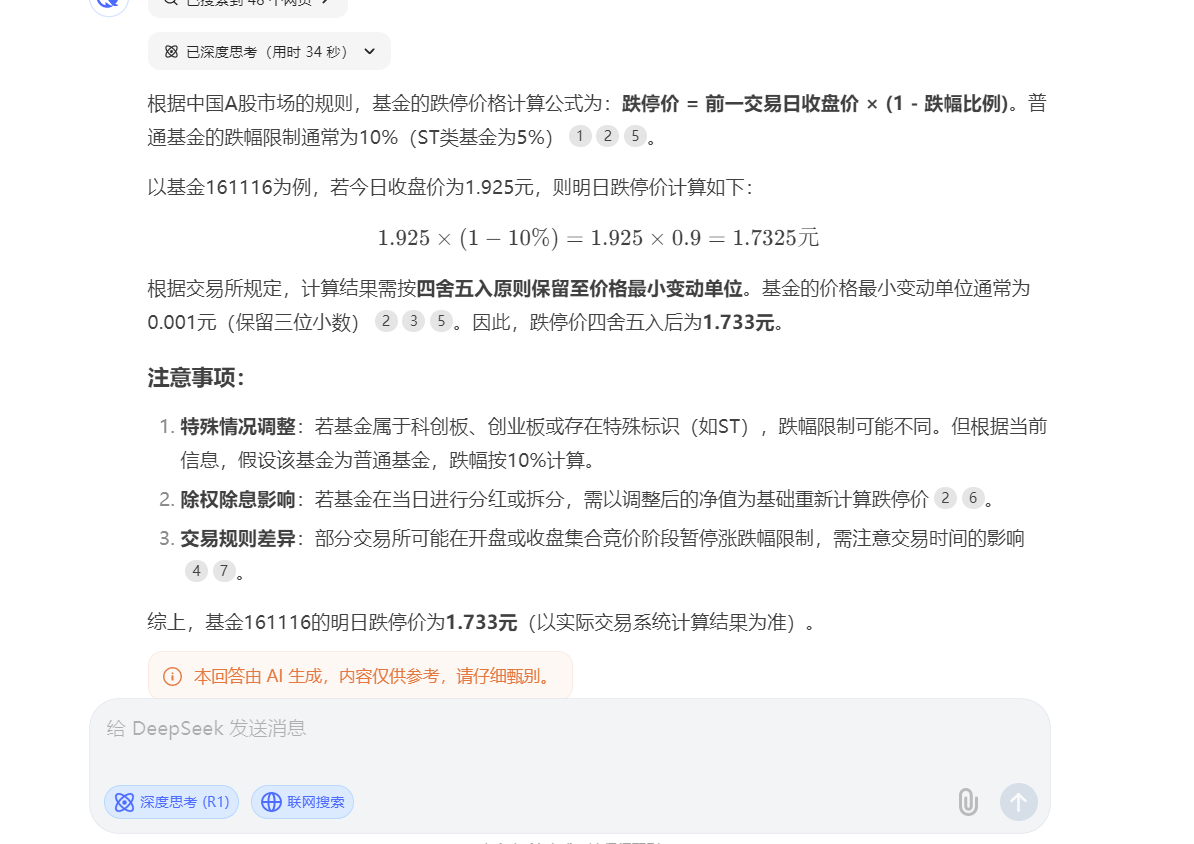Image resolution: width=1194 pixels, height=844 pixels.
Task: Click the bold 交易规则差异 label
Action: (x=238, y=539)
